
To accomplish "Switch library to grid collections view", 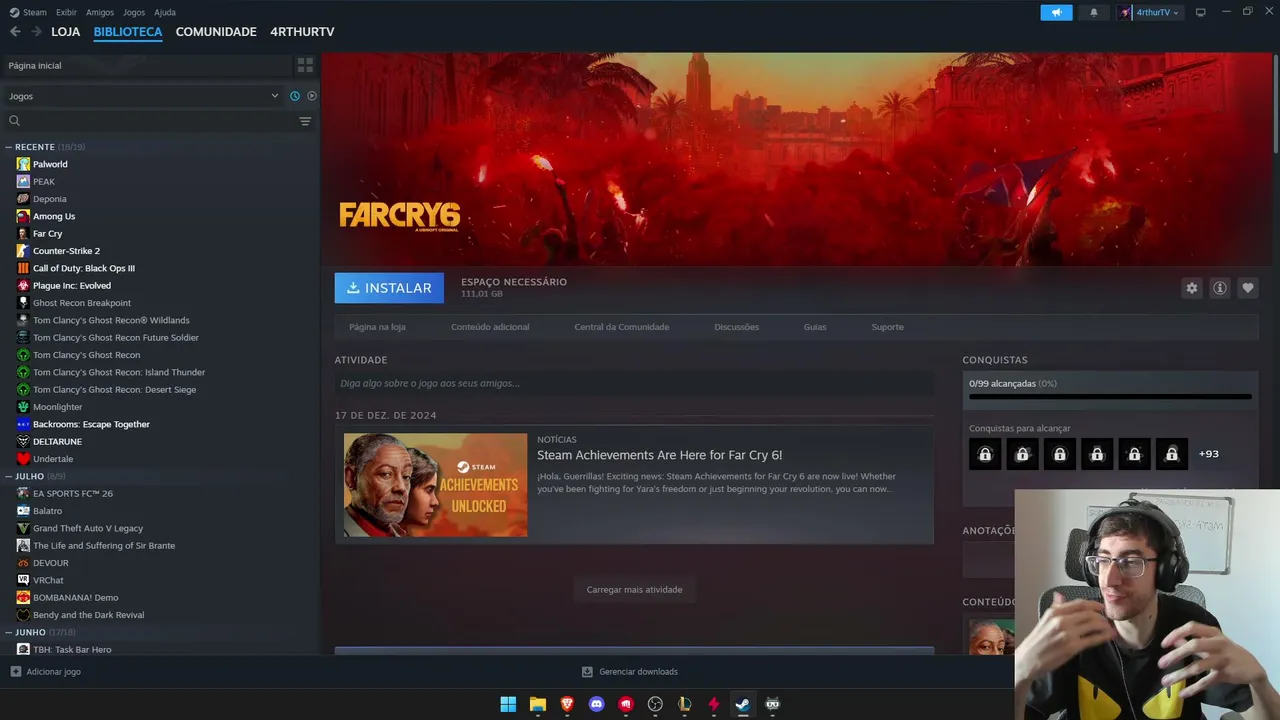I will (x=305, y=65).
